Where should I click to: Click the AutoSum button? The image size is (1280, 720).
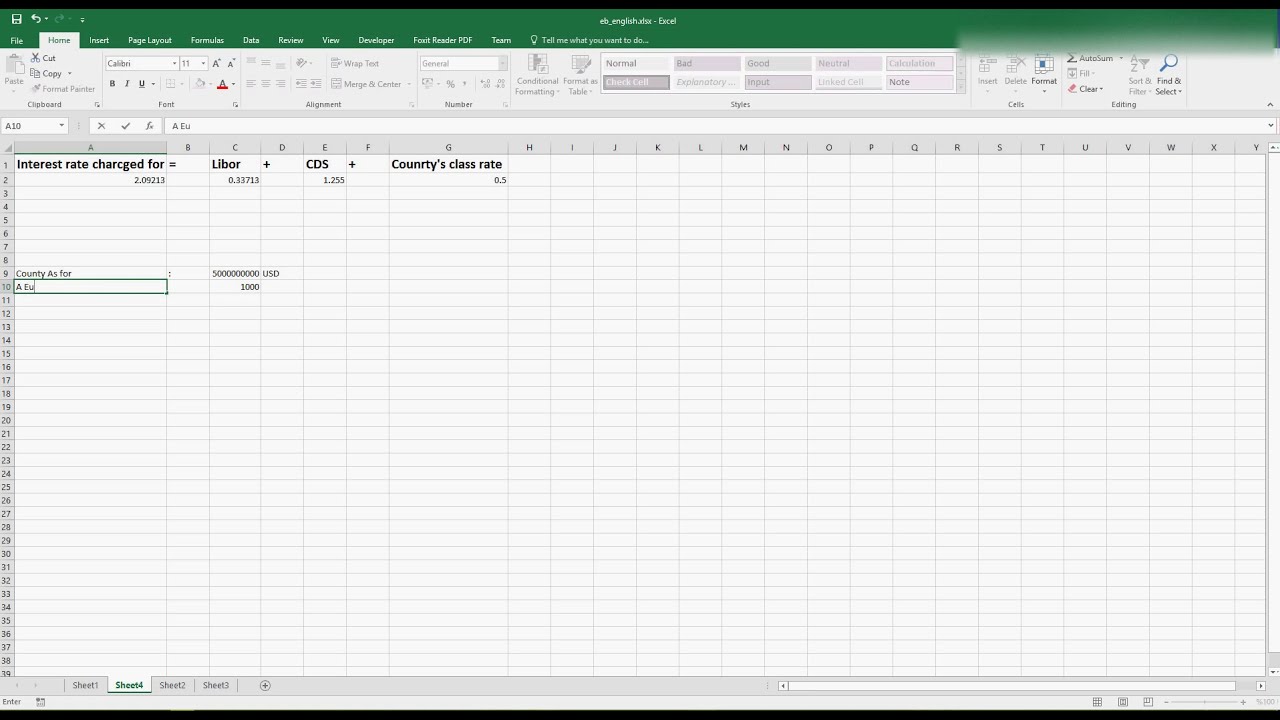1095,58
